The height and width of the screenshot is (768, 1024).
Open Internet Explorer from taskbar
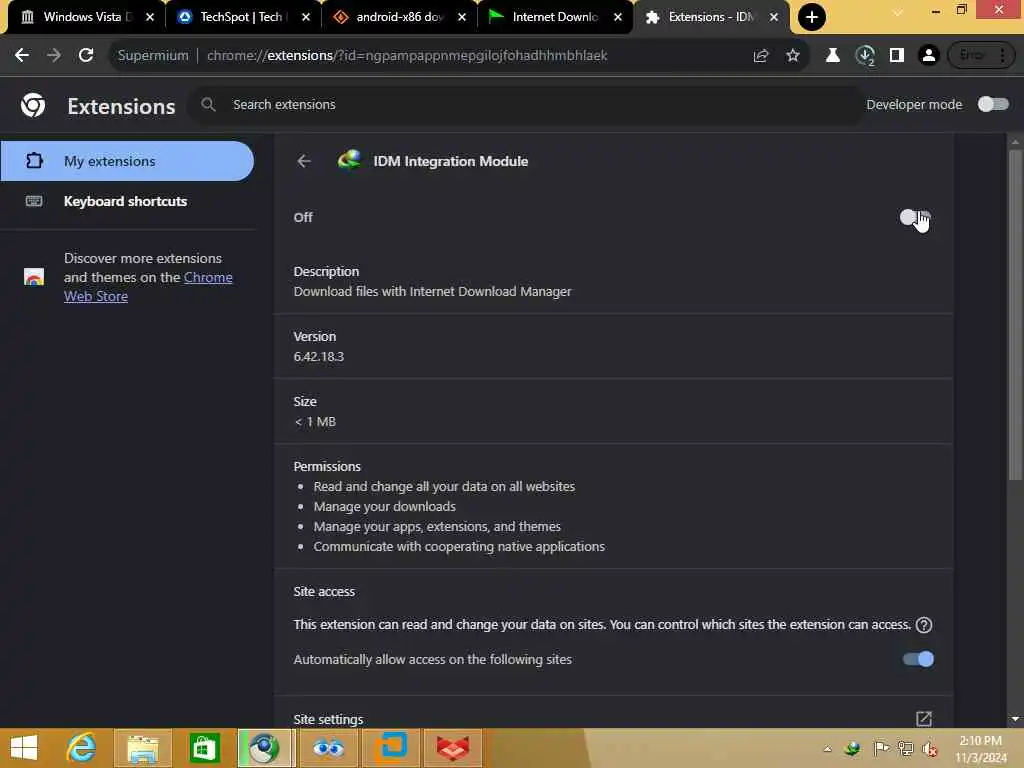82,748
